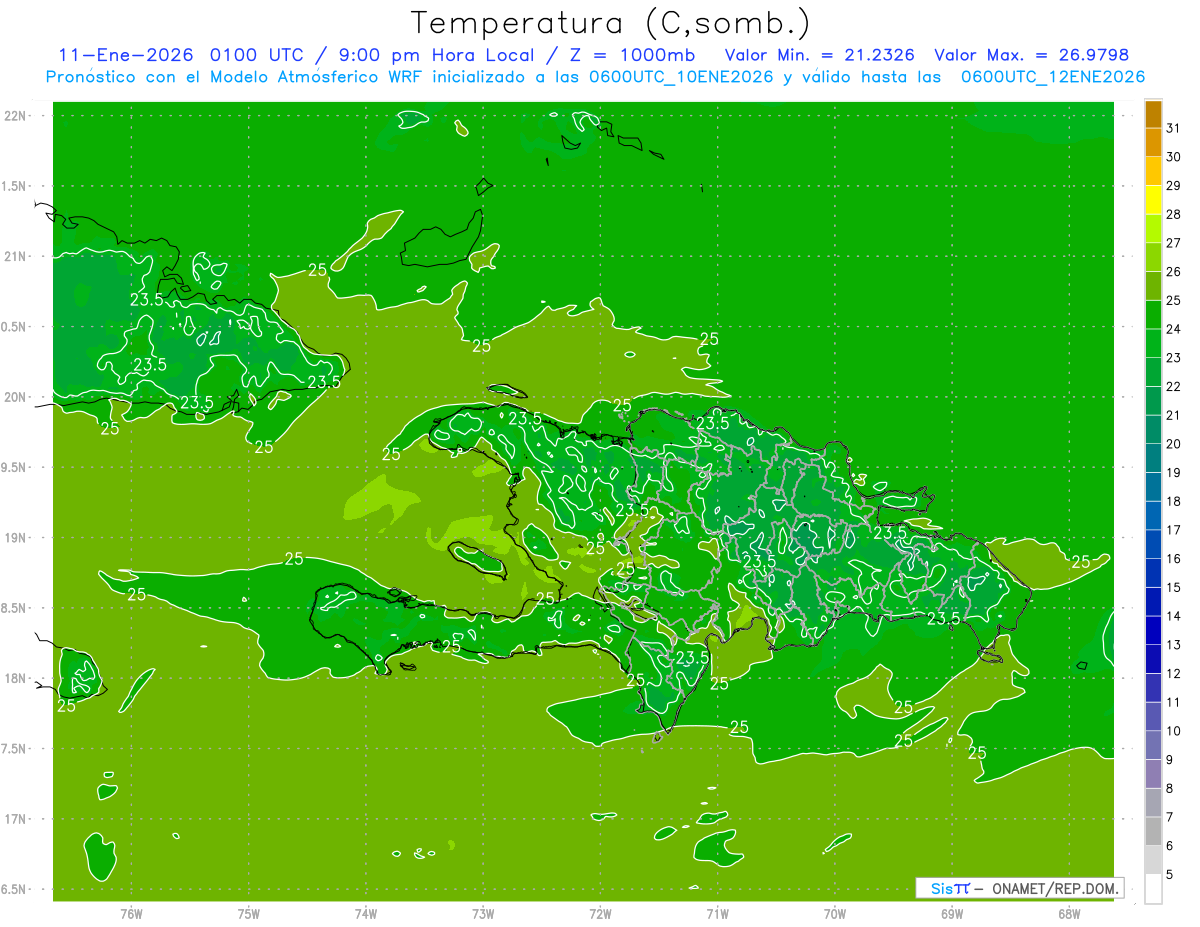Click the "7.5N" latitude axis label
The height and width of the screenshot is (927, 1200).
[15, 749]
